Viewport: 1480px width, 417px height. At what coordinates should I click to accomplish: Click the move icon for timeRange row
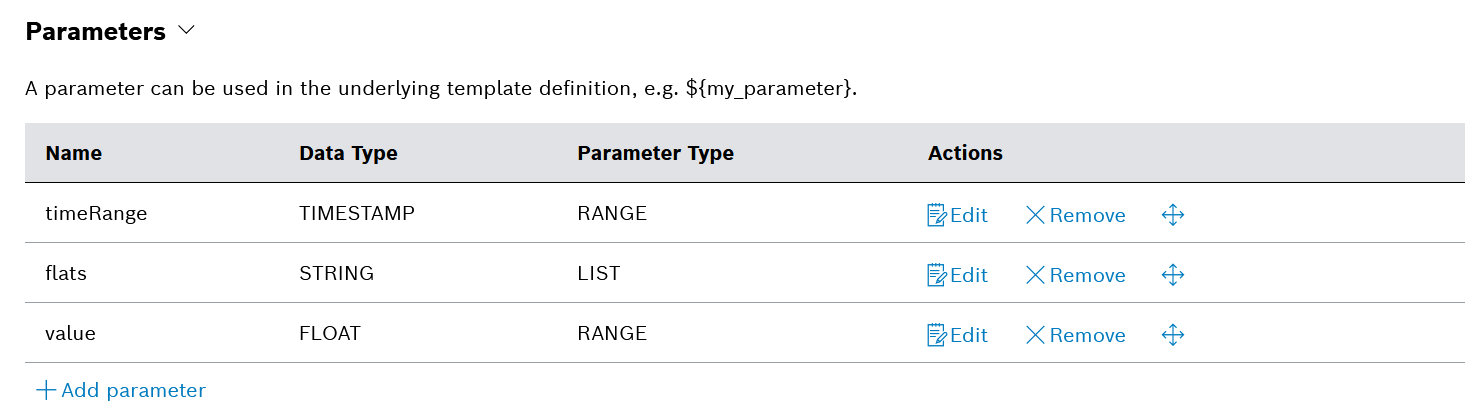click(1173, 215)
